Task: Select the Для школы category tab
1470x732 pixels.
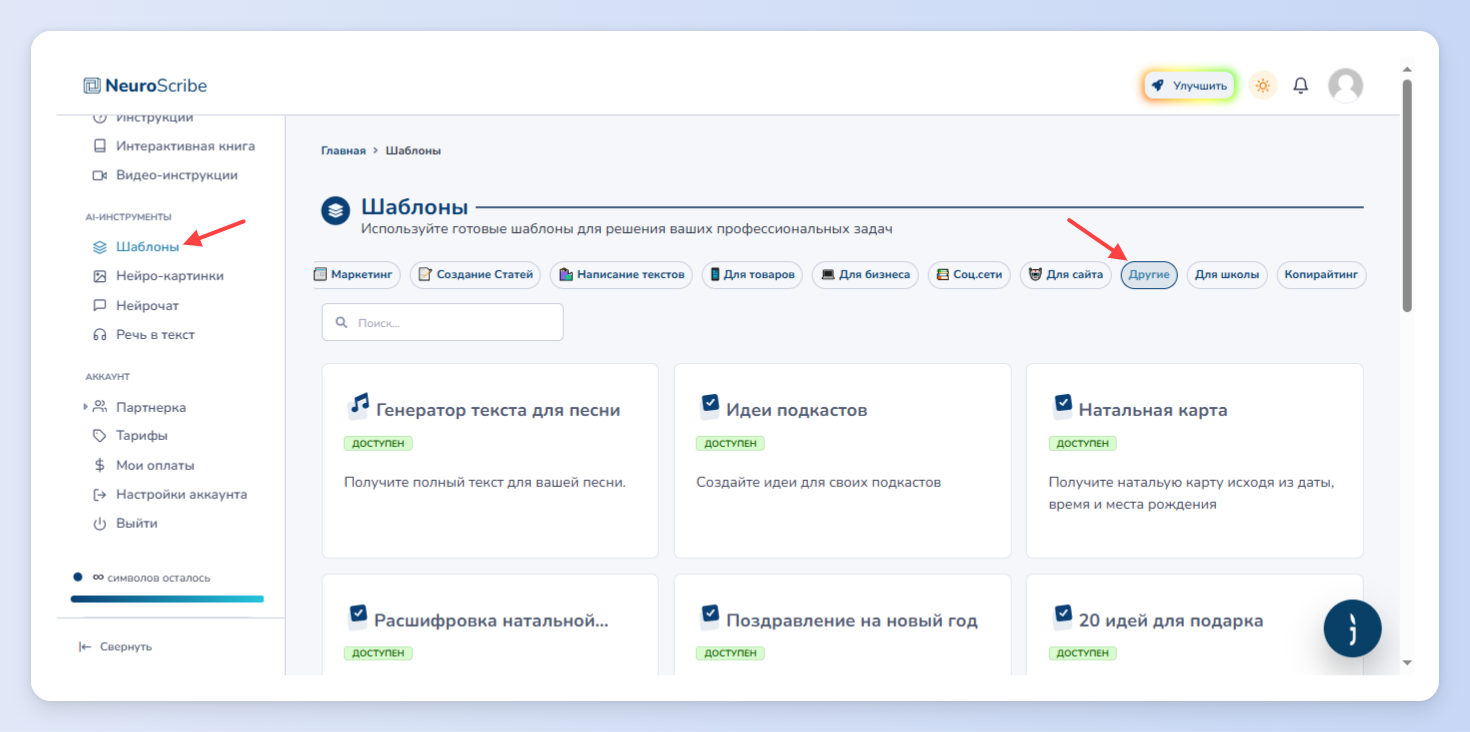Action: [x=1227, y=275]
